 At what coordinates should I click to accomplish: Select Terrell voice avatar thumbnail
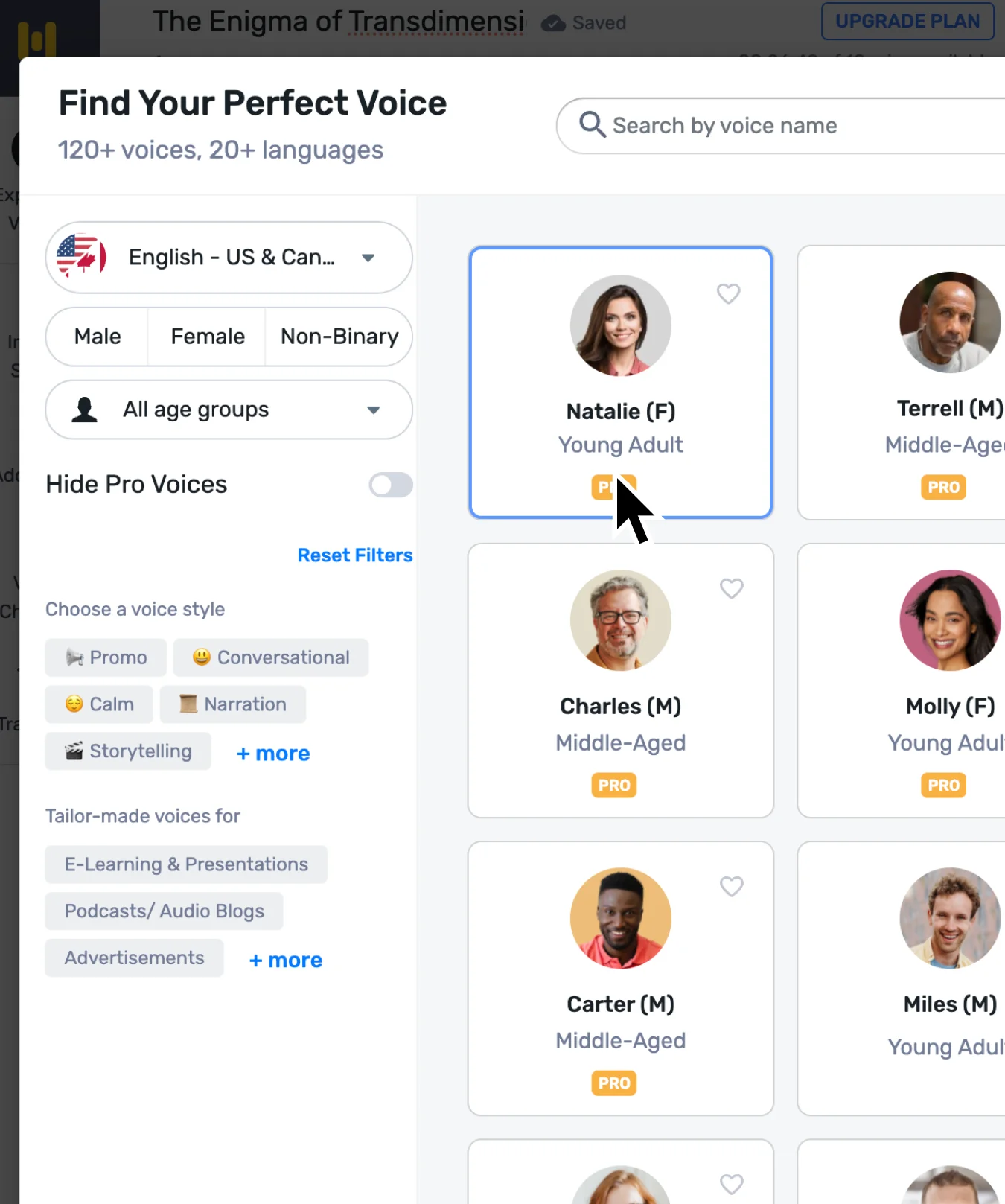(949, 322)
